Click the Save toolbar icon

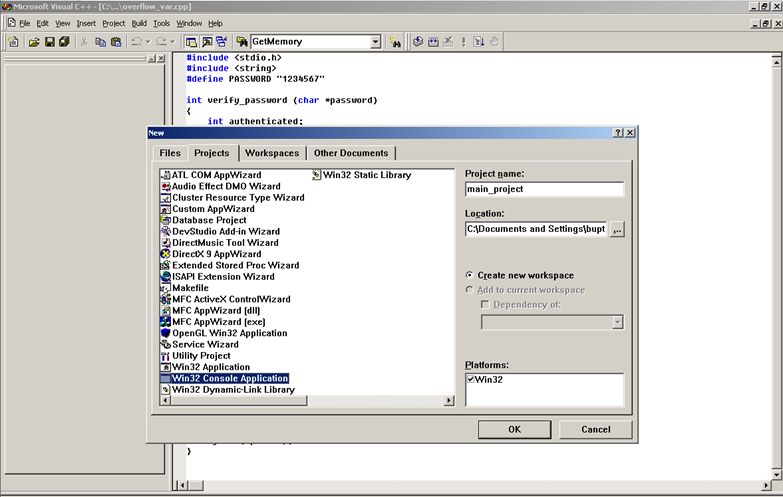click(49, 42)
